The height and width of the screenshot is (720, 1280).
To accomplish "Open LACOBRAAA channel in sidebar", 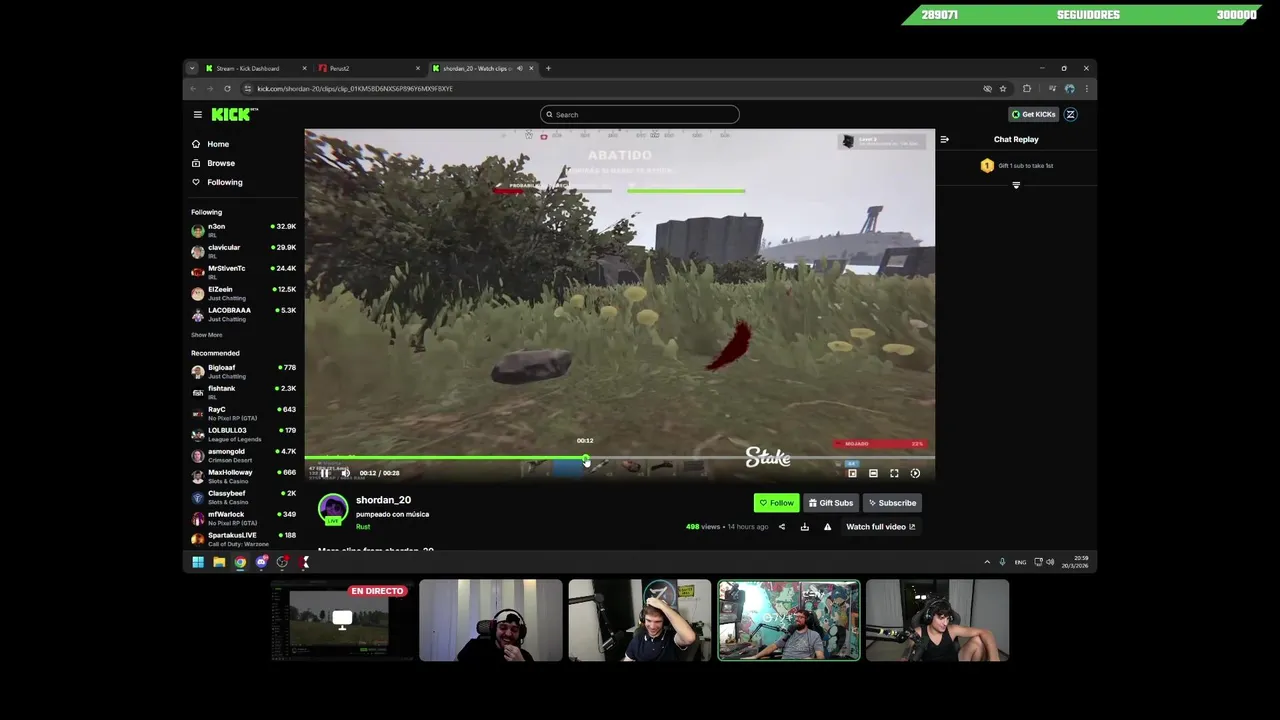I will coord(244,314).
